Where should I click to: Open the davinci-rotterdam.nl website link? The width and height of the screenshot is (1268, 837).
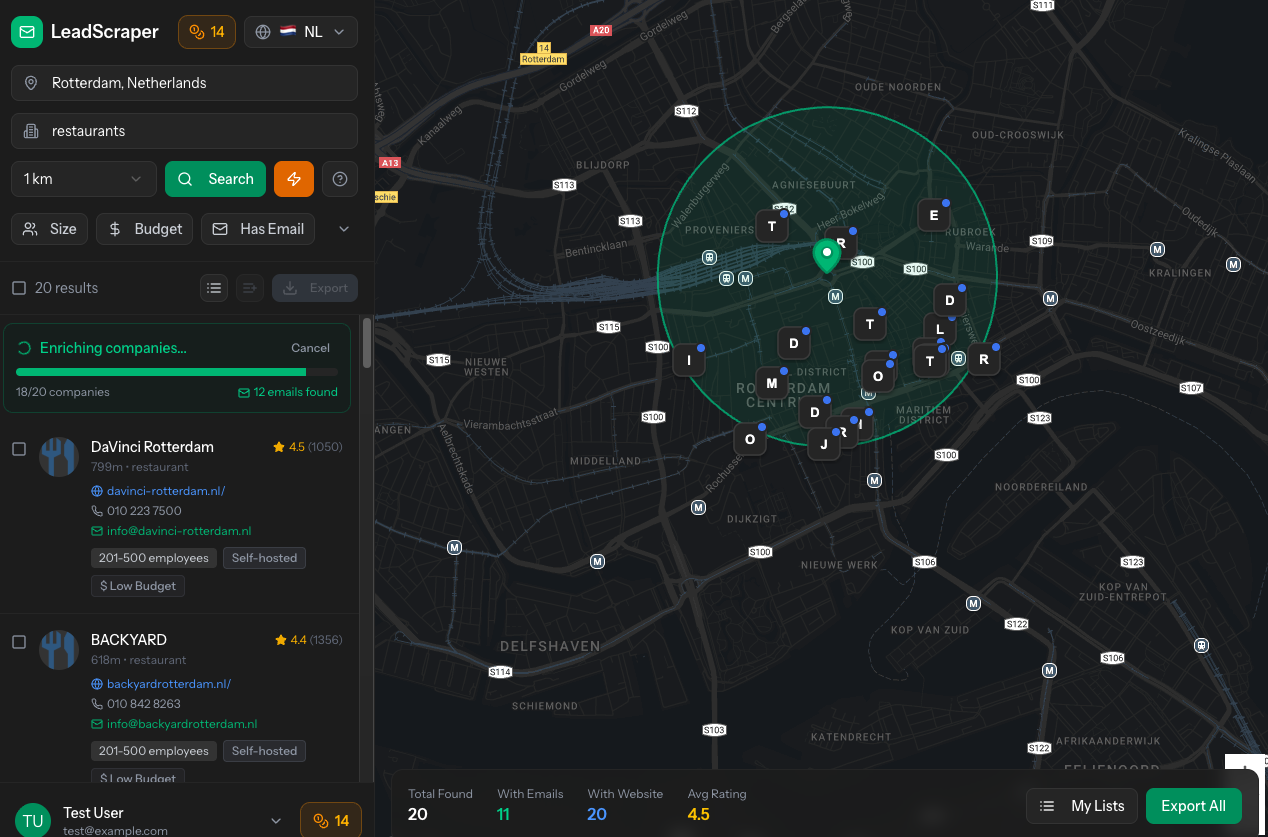point(166,491)
